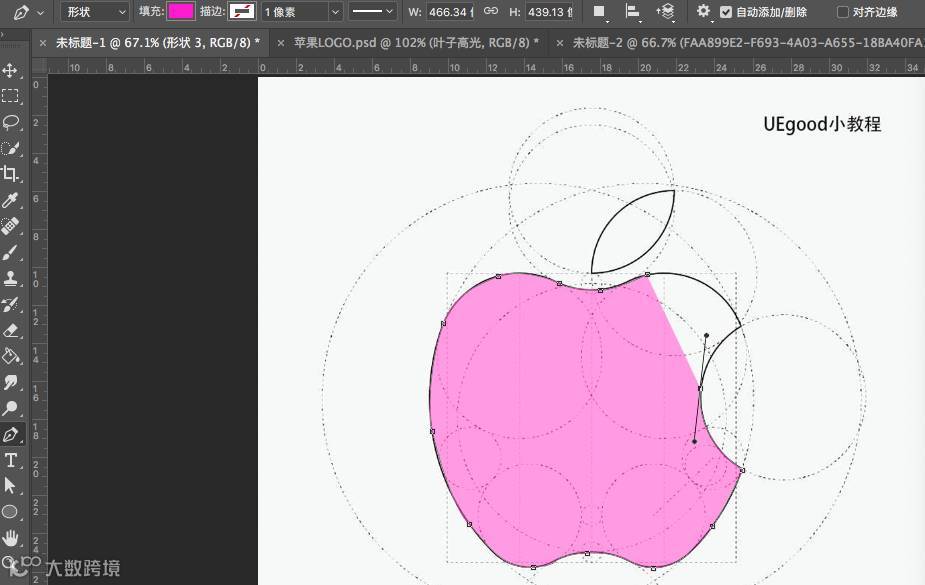
Task: Select the Move tool
Action: 10,71
